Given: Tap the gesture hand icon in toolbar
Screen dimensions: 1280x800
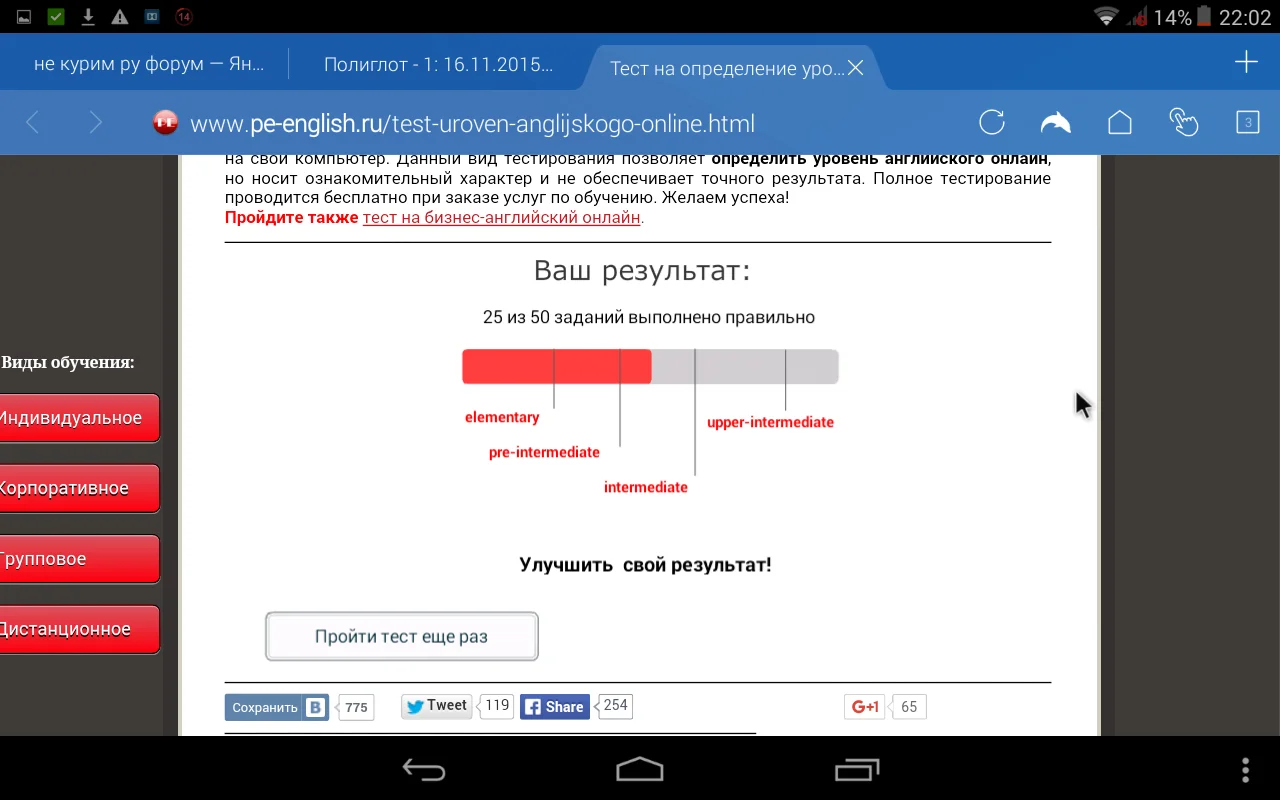Looking at the screenshot, I should (x=1184, y=123).
